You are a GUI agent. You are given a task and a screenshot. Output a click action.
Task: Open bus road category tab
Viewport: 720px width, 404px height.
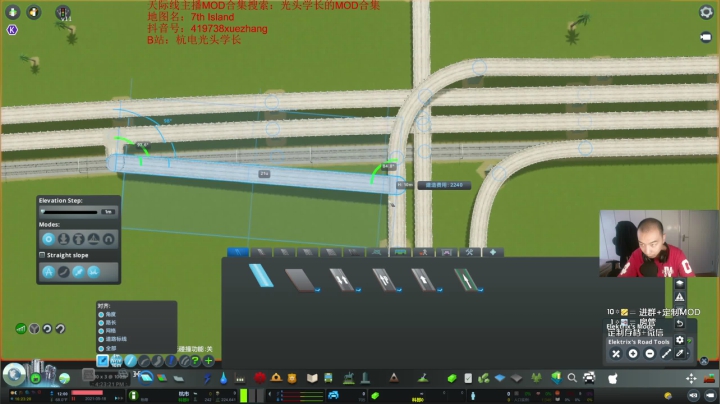point(400,252)
